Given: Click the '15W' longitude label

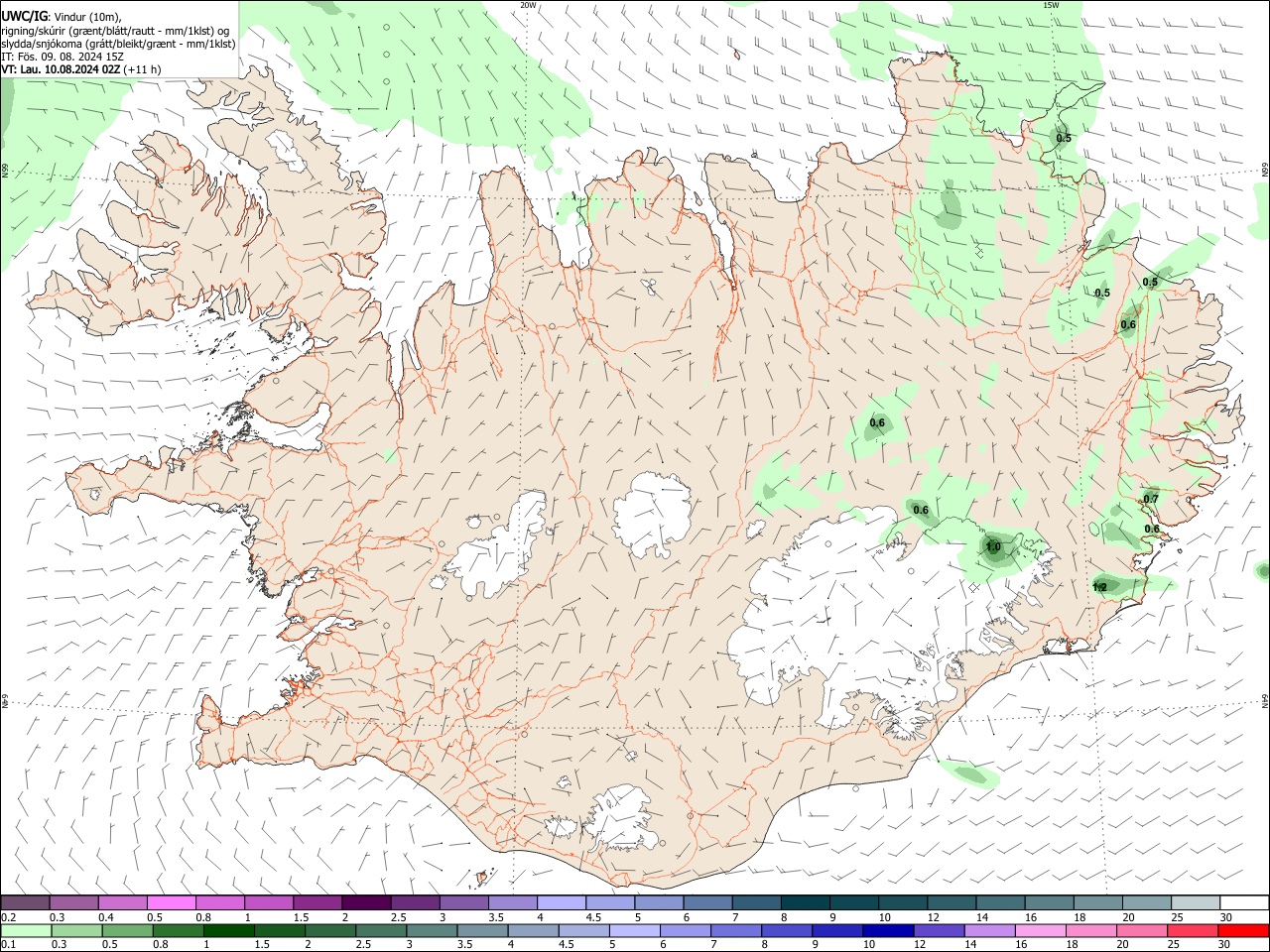Looking at the screenshot, I should tap(1050, 5).
